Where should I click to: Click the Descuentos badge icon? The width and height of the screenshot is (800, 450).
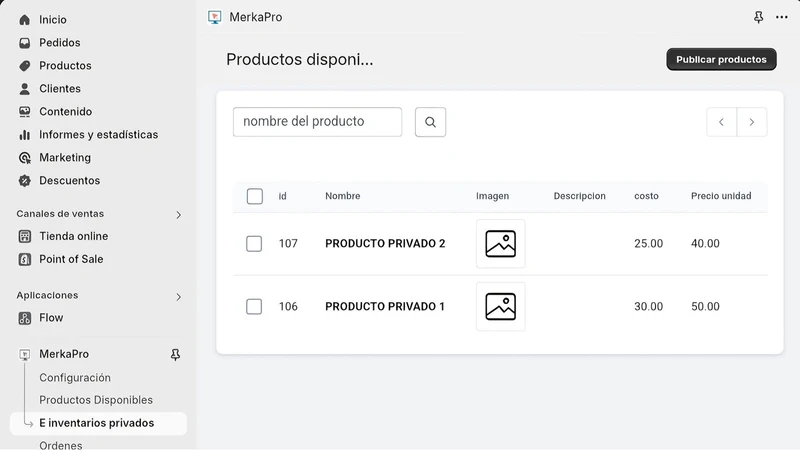point(24,181)
